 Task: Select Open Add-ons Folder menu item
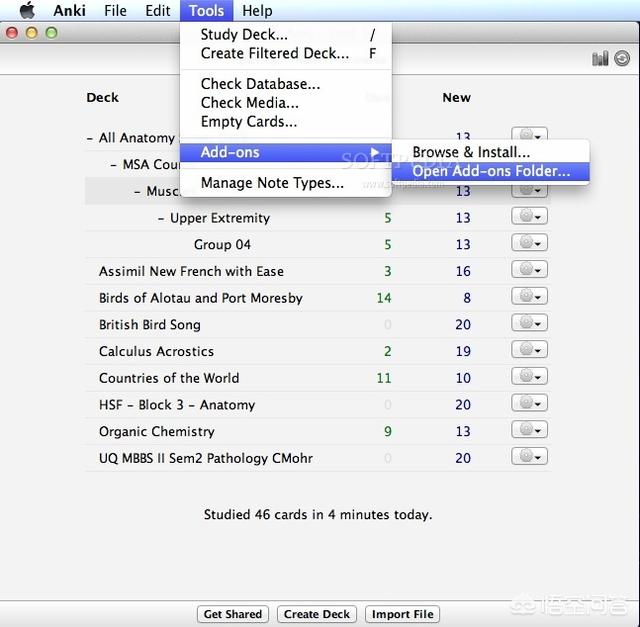tap(490, 171)
